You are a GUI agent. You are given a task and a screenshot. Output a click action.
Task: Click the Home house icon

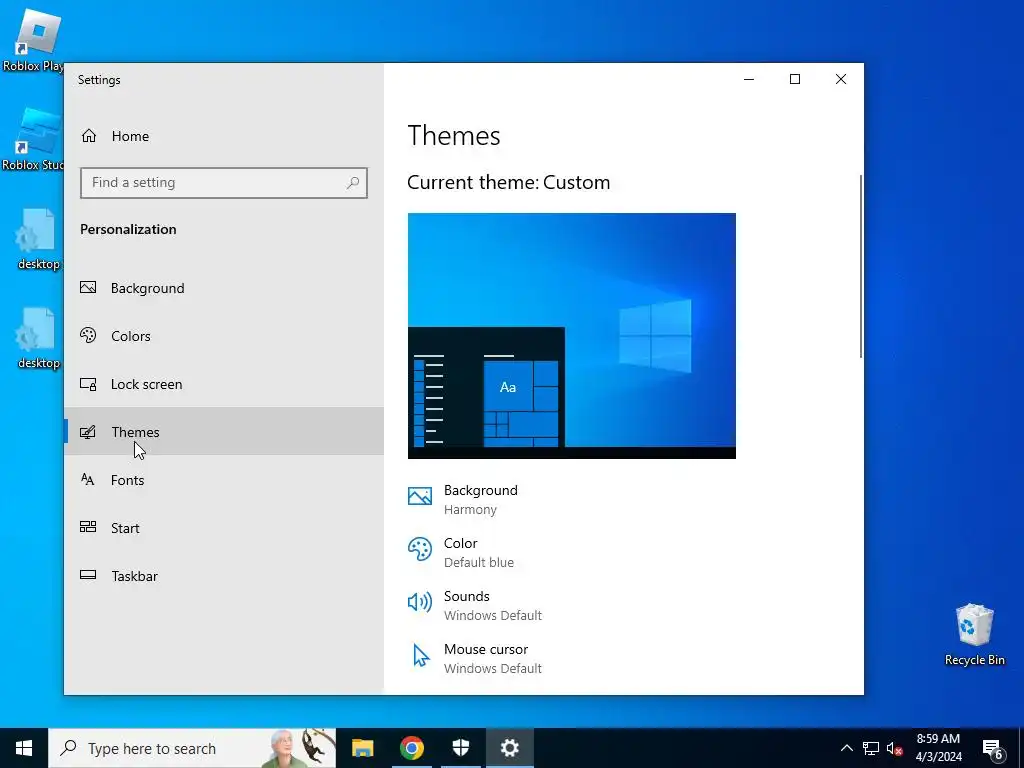click(x=89, y=136)
